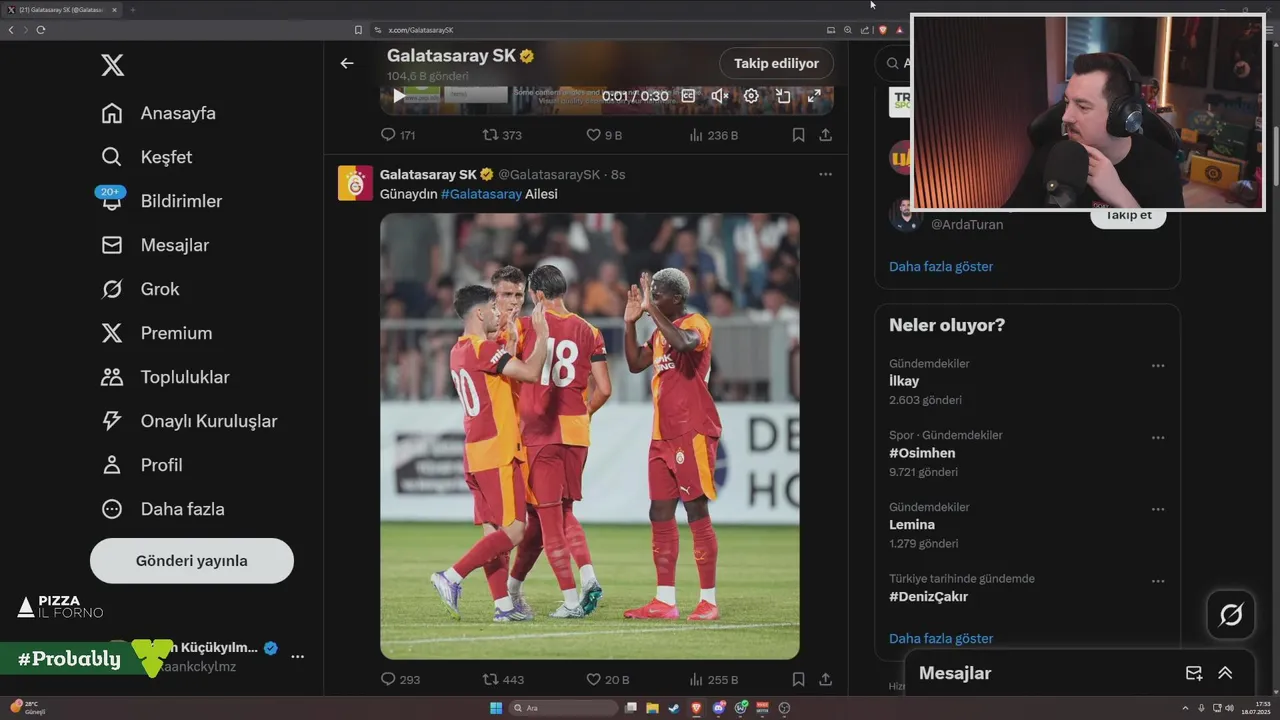Viewport: 1280px width, 720px height.
Task: Share the video post
Action: [825, 135]
